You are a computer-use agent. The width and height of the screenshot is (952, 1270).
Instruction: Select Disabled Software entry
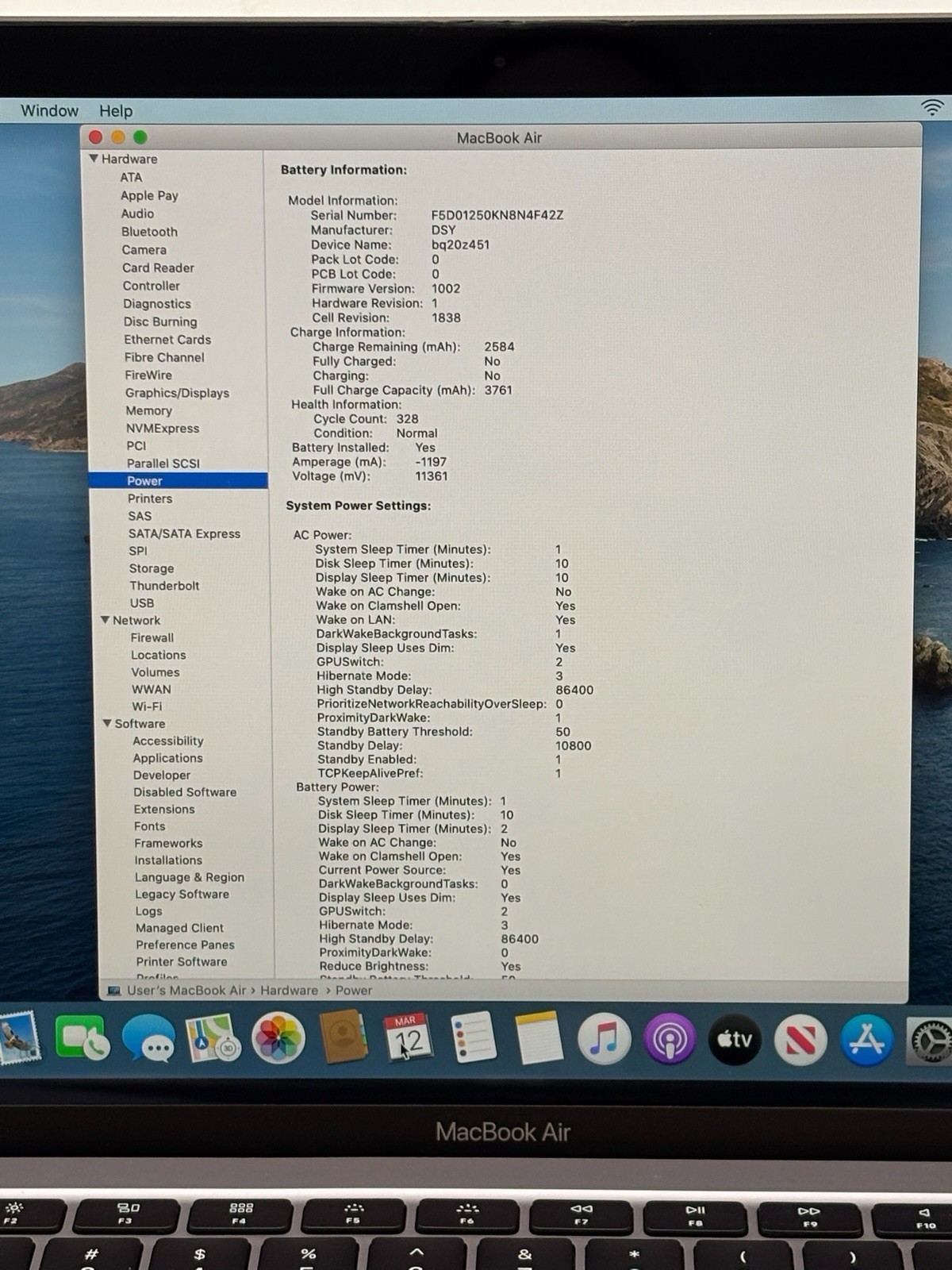185,792
